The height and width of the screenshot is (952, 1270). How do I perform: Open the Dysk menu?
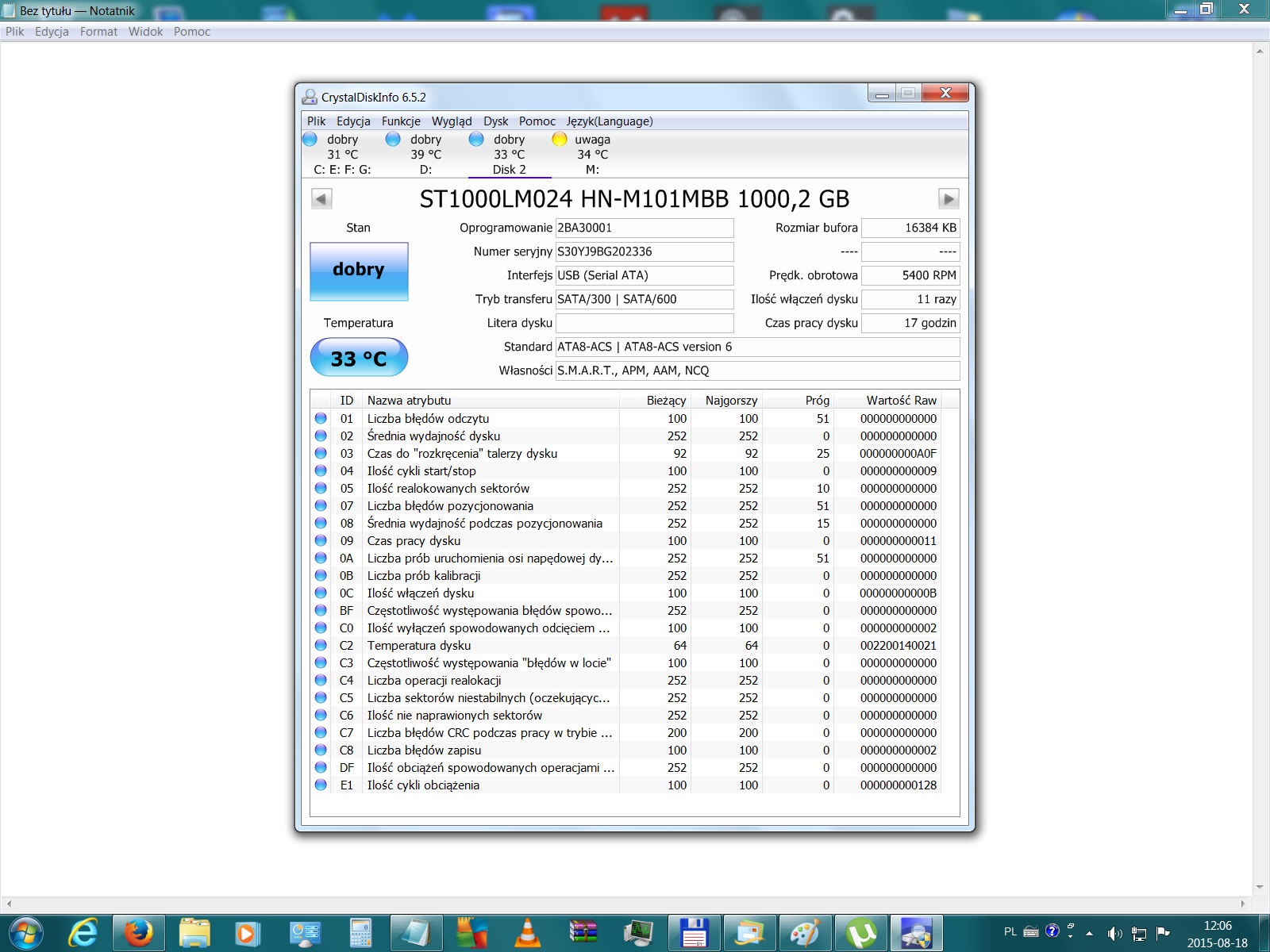click(x=496, y=121)
